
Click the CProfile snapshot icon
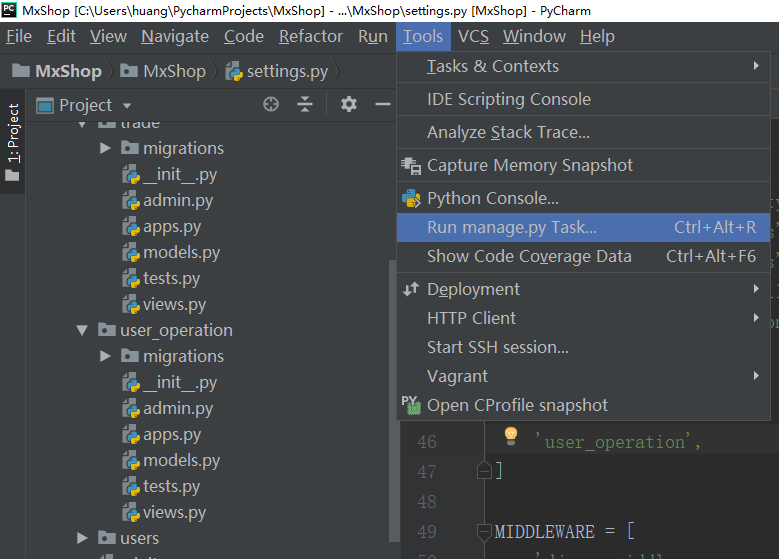coord(411,405)
